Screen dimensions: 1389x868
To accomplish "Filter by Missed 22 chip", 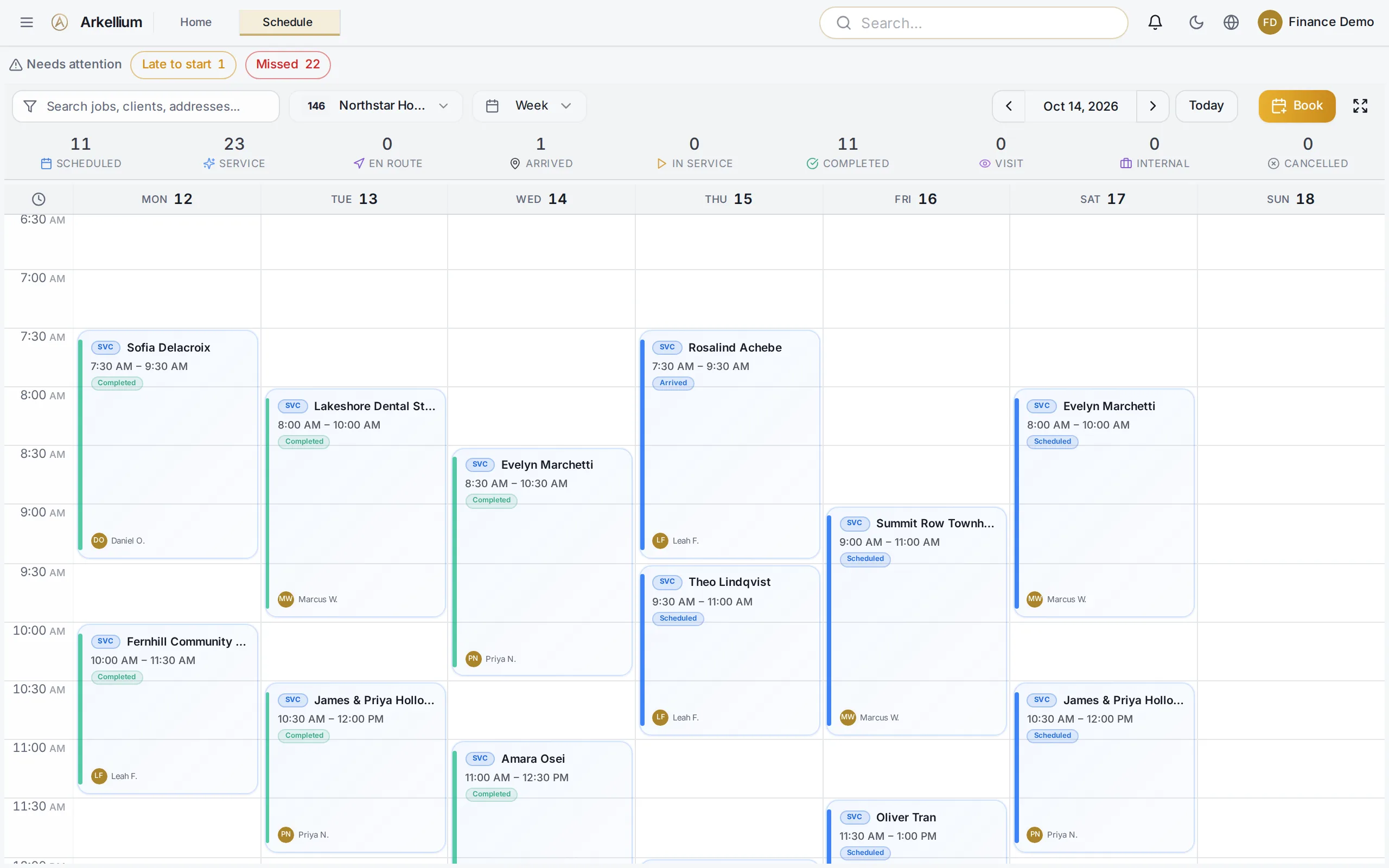I will 288,65.
